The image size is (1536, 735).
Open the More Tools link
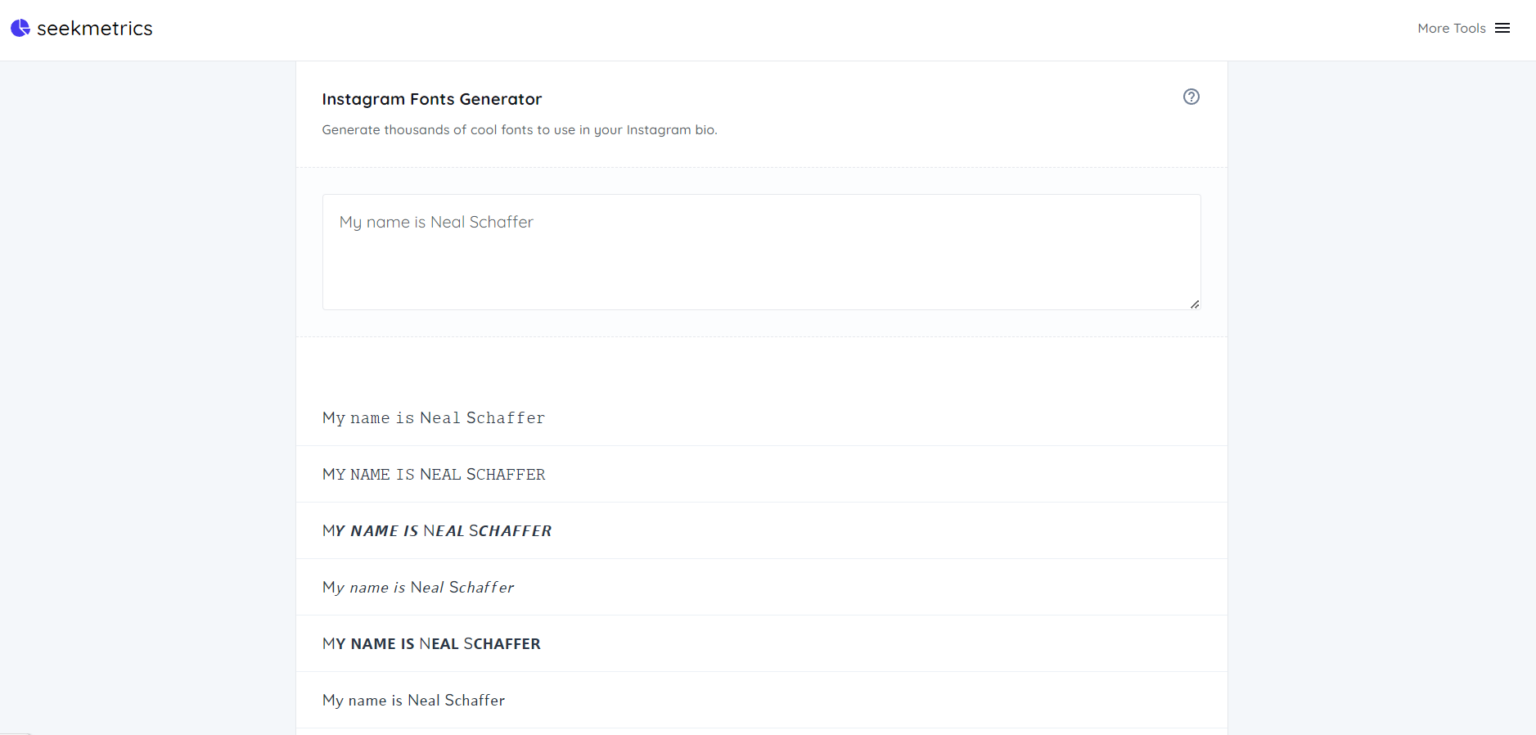[1451, 28]
